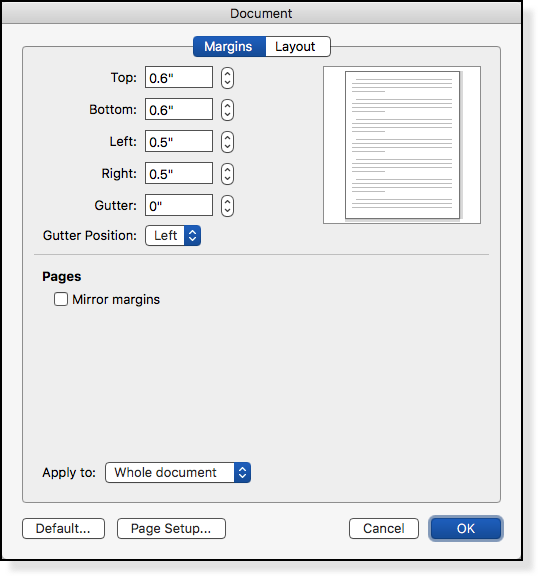Click the Top margin input field
The width and height of the screenshot is (538, 576).
click(179, 78)
